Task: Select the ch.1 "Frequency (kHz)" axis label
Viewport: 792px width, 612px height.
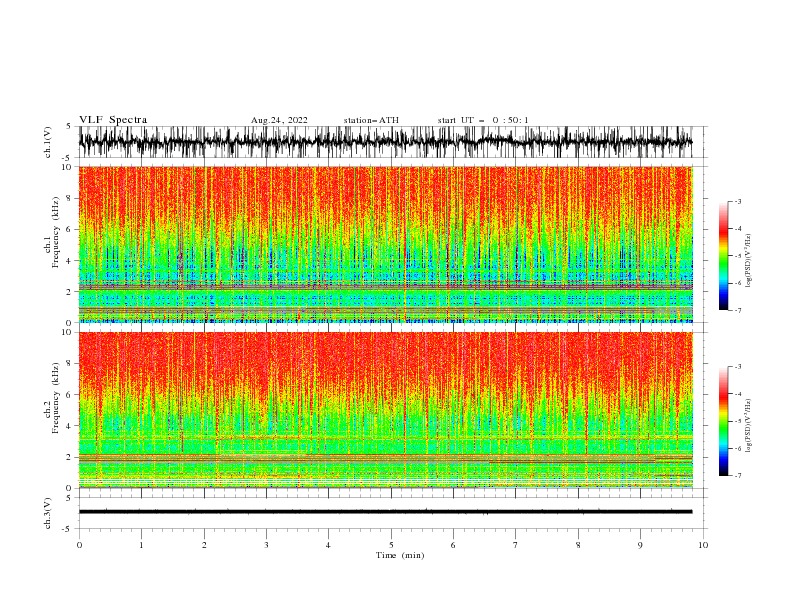Action: pyautogui.click(x=55, y=232)
